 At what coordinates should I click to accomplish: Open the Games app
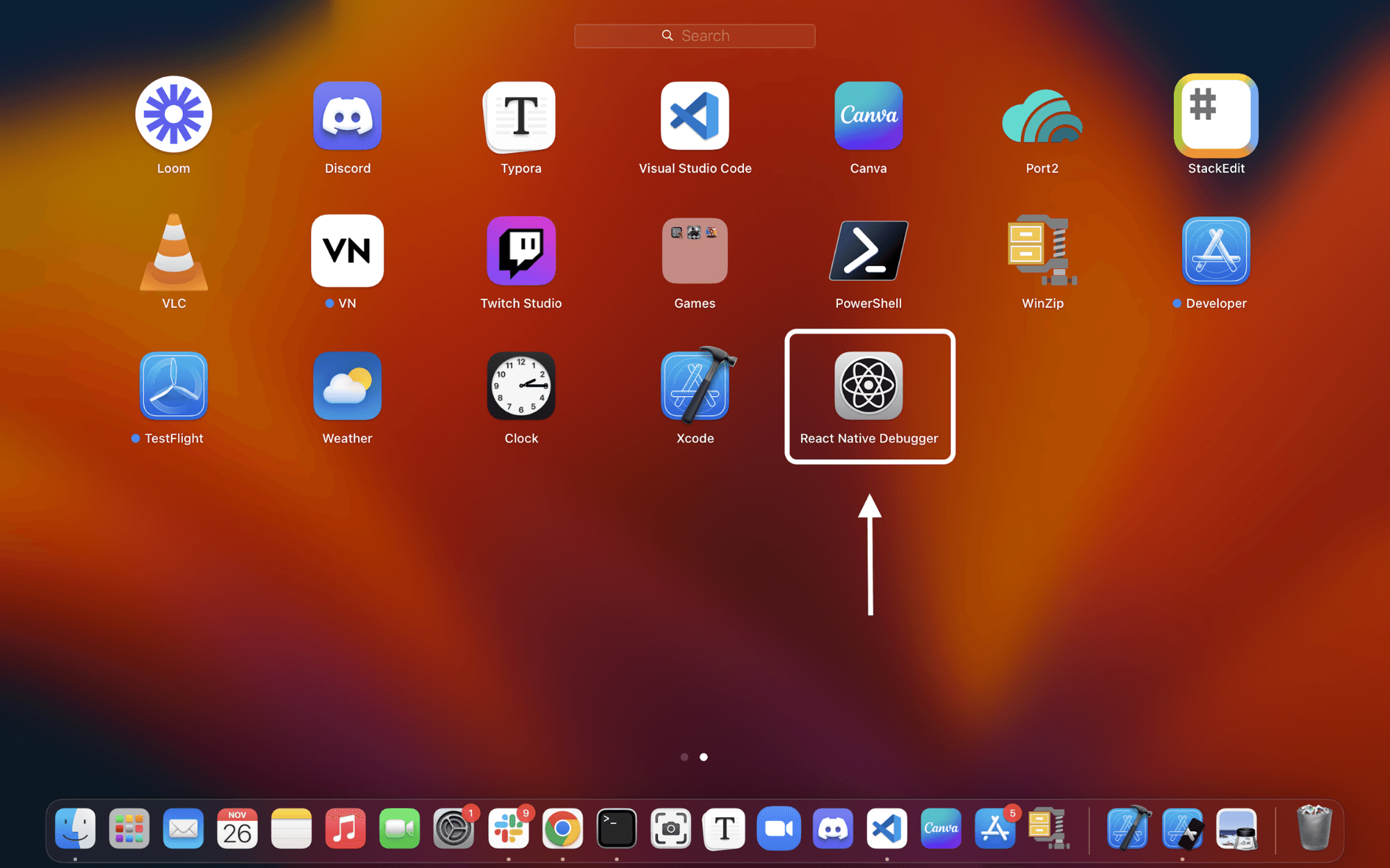coord(695,251)
